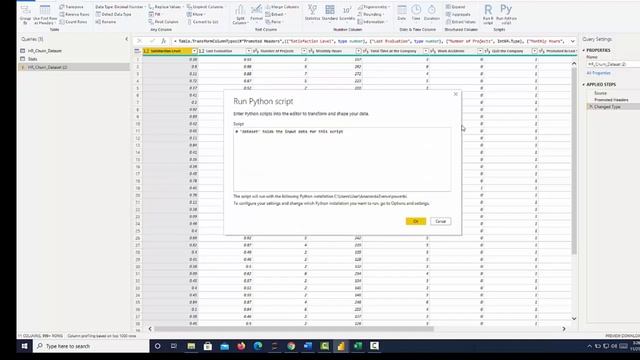The image size is (640, 360).
Task: Collapse the APPLIED STEPS section
Action: pos(584,84)
